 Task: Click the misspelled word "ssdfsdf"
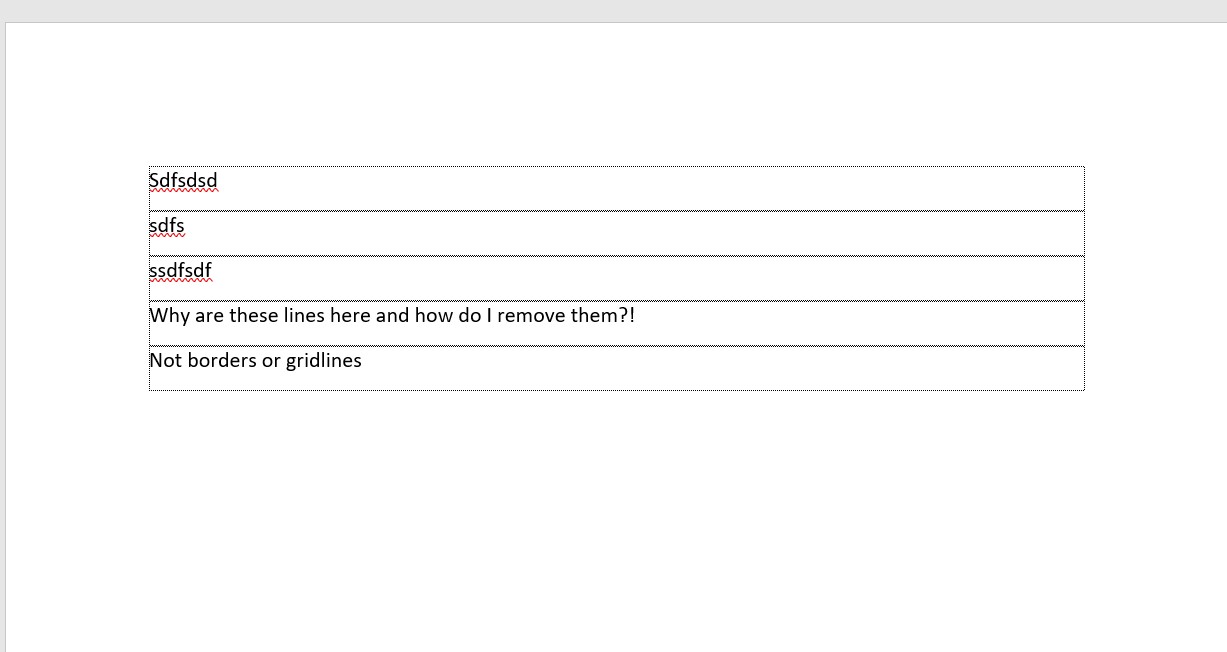[180, 271]
